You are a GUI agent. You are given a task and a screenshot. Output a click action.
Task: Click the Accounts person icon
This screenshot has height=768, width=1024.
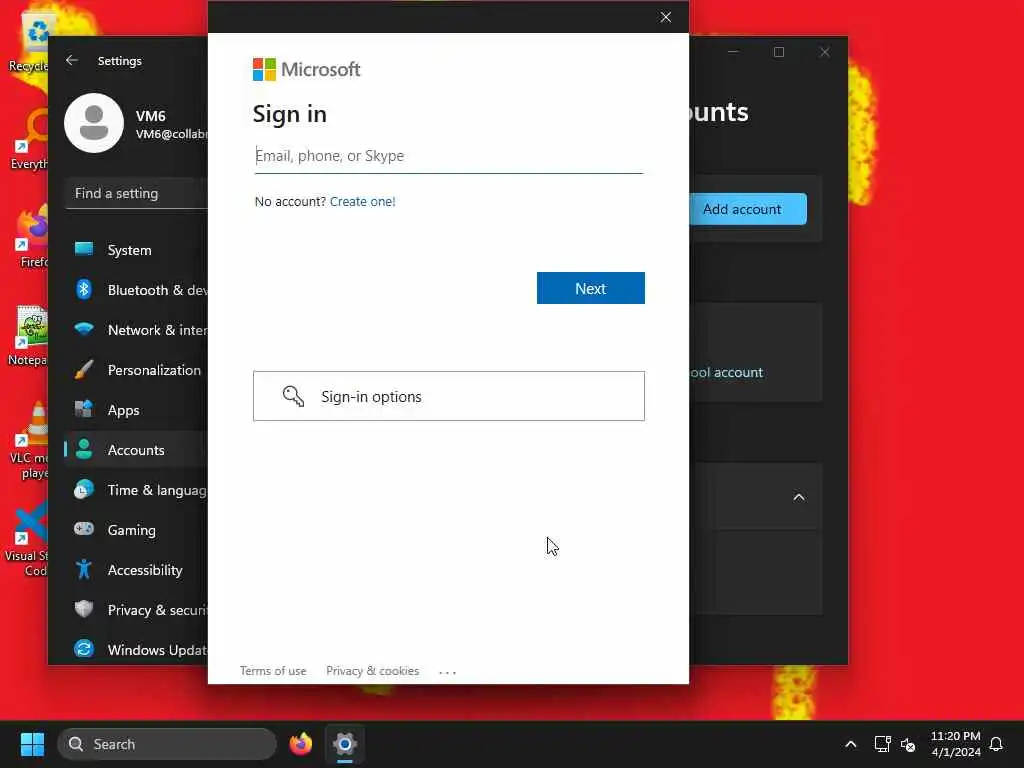pos(84,449)
